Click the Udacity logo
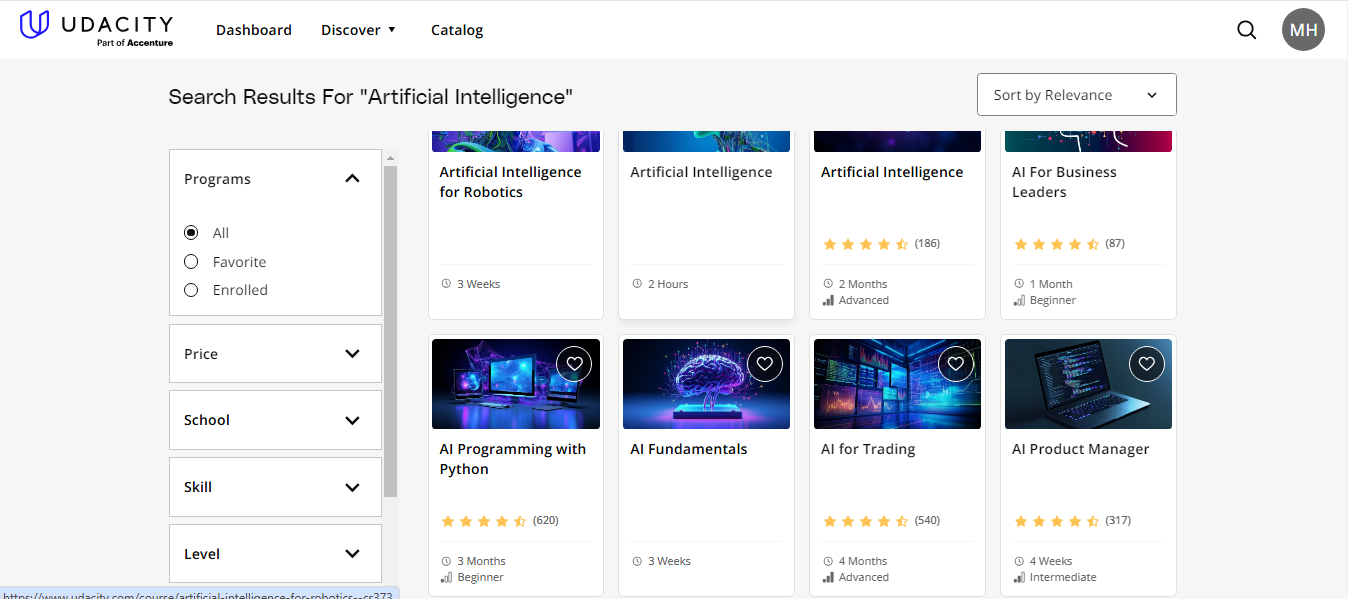 95,27
